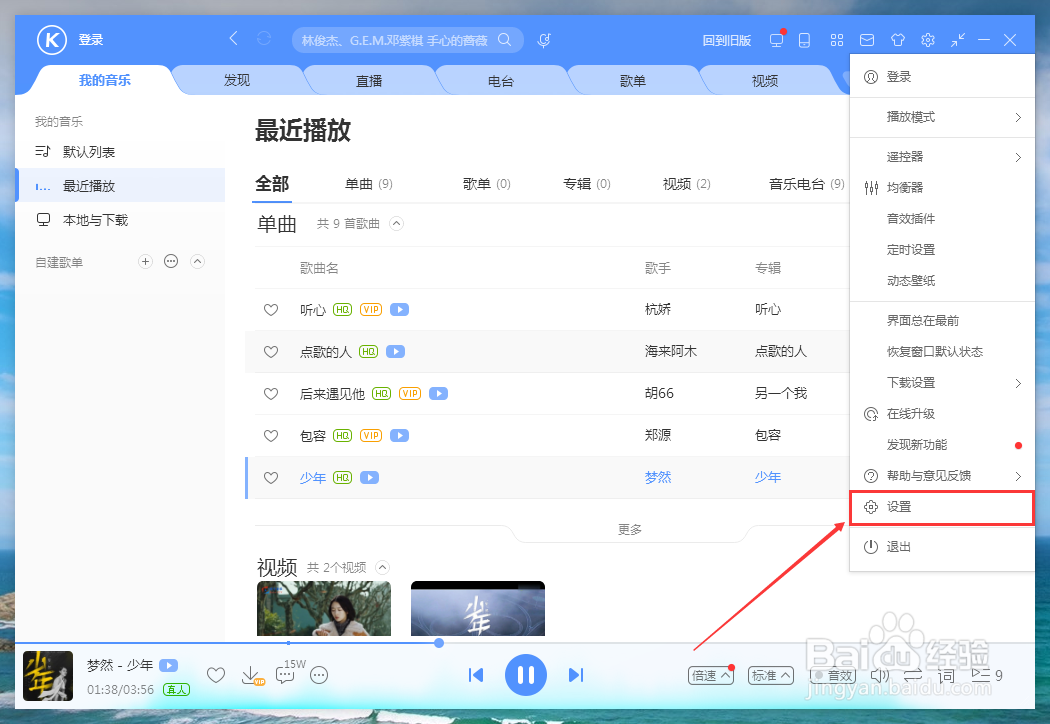This screenshot has height=724, width=1050.
Task: Open the comments icon showing 15W
Action: click(285, 675)
